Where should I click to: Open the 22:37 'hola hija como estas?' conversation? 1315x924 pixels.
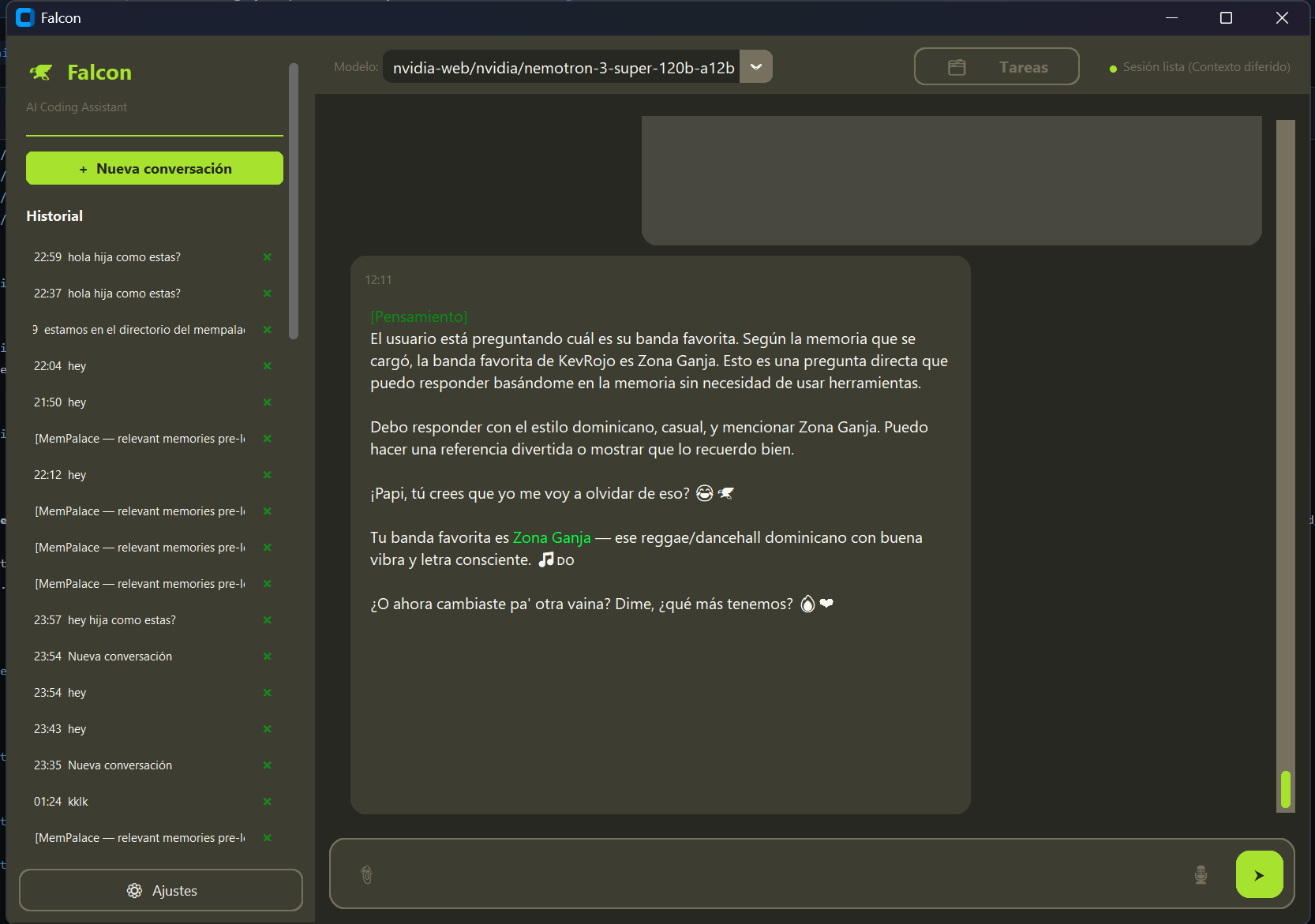point(139,294)
